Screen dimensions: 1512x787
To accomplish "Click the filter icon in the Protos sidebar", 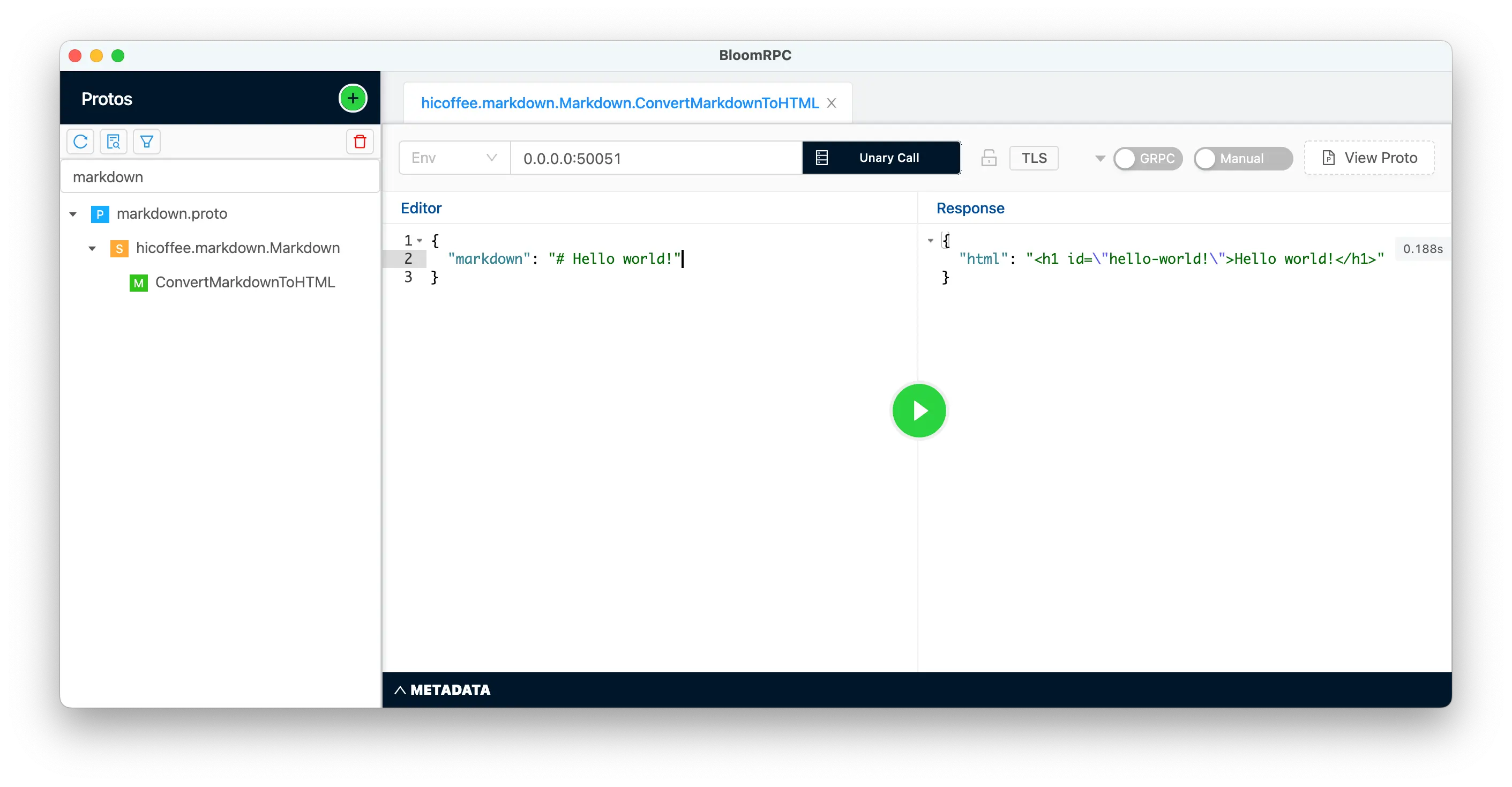I will [x=146, y=141].
